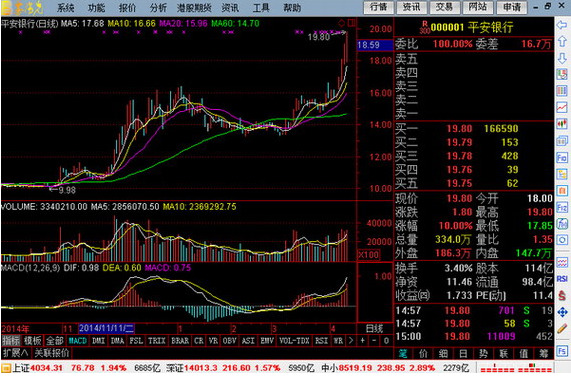The image size is (571, 377).
Task: Click the 2014/11/11 date marker on timeline
Action: click(106, 329)
